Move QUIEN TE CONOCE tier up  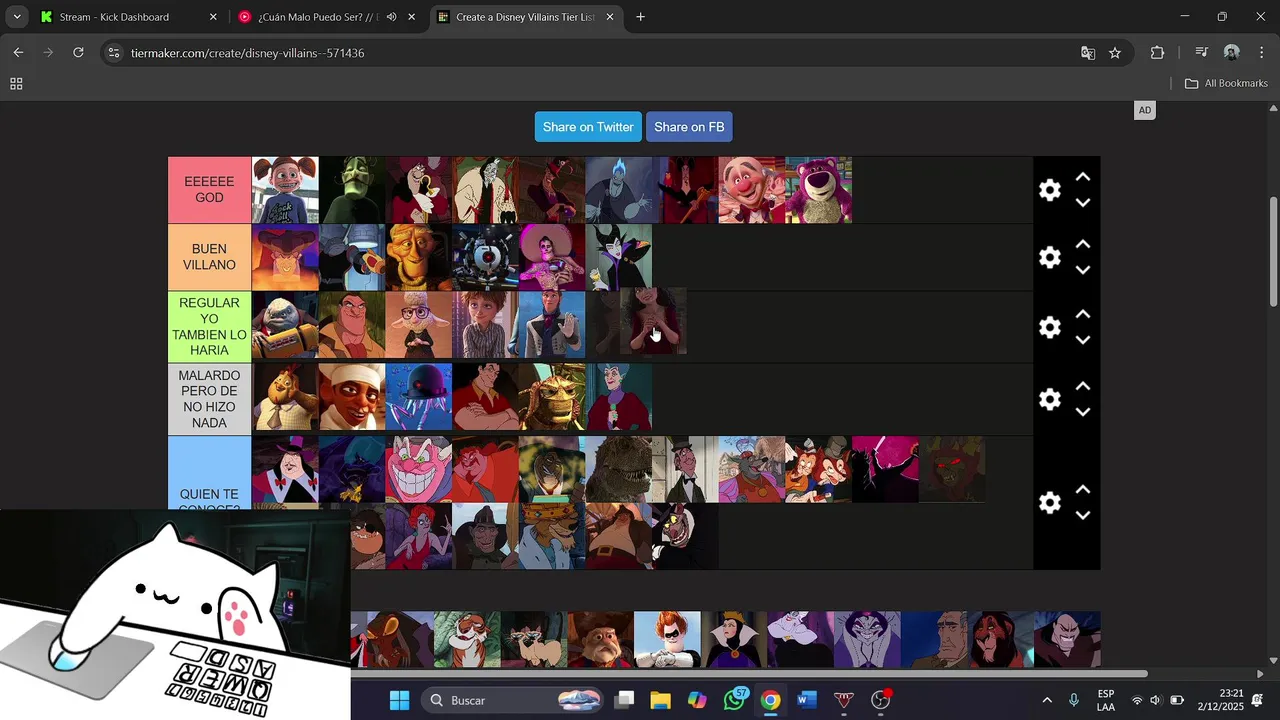1082,489
